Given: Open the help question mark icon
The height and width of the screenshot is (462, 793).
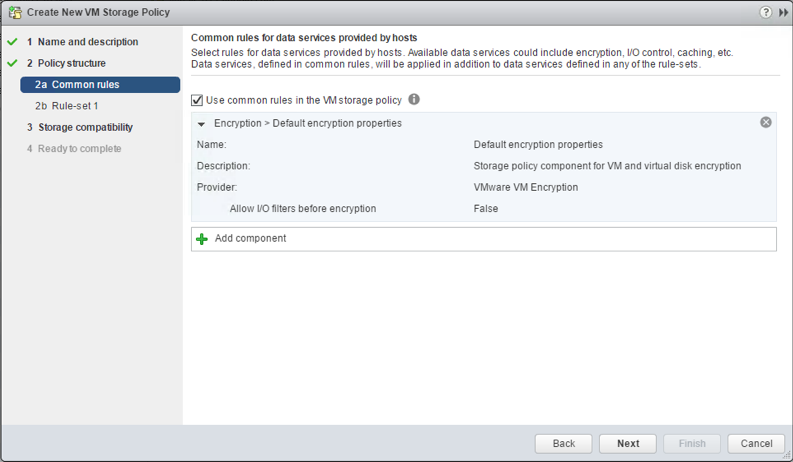Looking at the screenshot, I should pos(766,12).
